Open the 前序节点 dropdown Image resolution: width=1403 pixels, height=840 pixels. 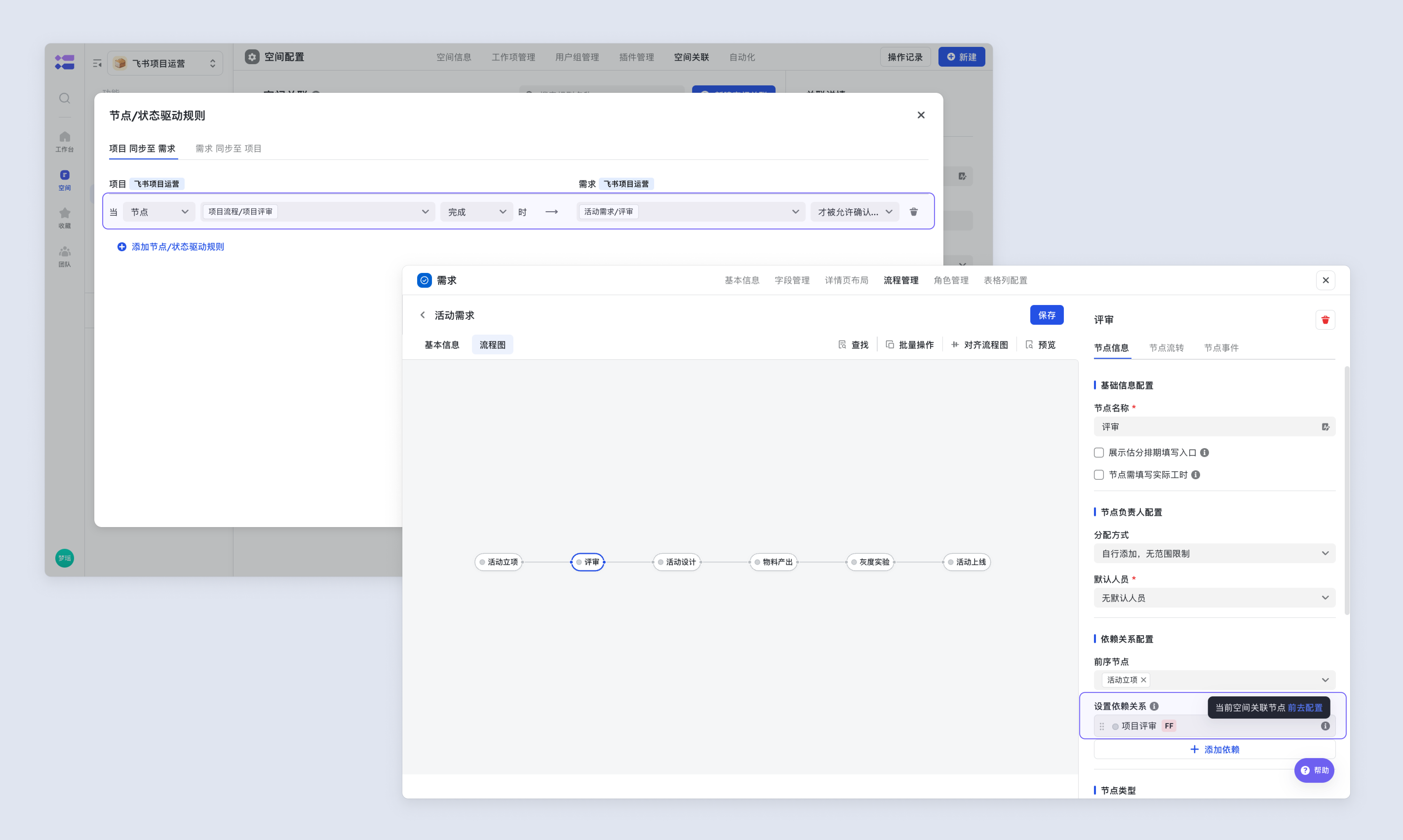[1214, 680]
